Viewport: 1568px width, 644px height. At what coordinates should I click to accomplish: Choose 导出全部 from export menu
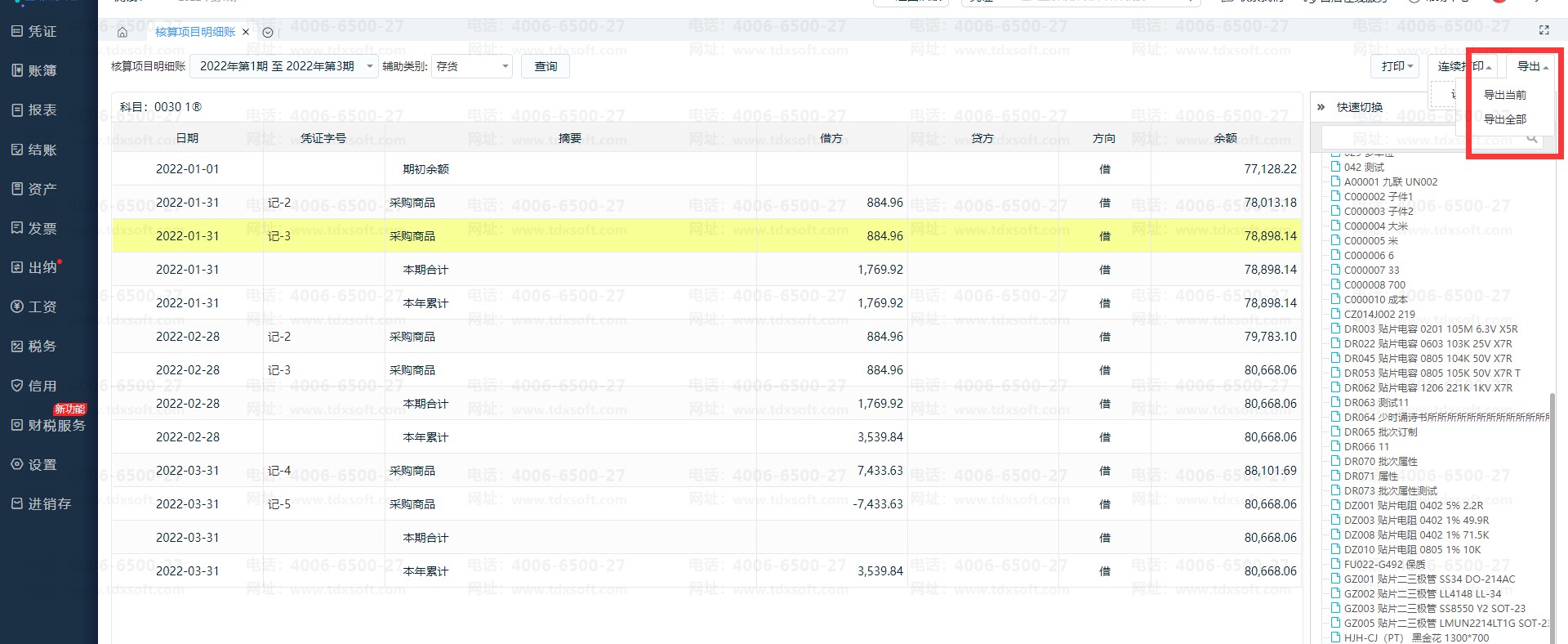(1504, 119)
